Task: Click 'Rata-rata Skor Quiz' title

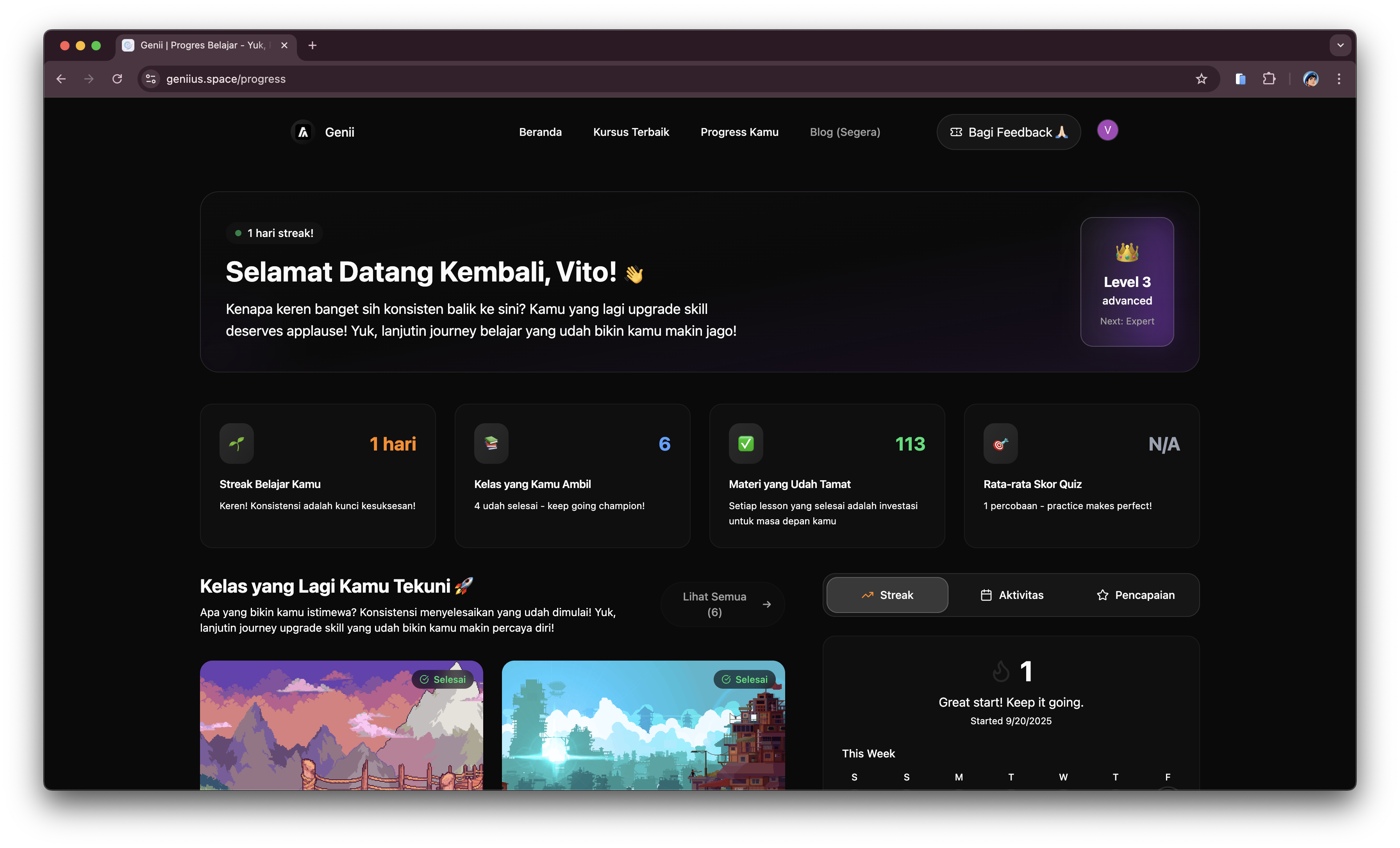Action: (1032, 484)
